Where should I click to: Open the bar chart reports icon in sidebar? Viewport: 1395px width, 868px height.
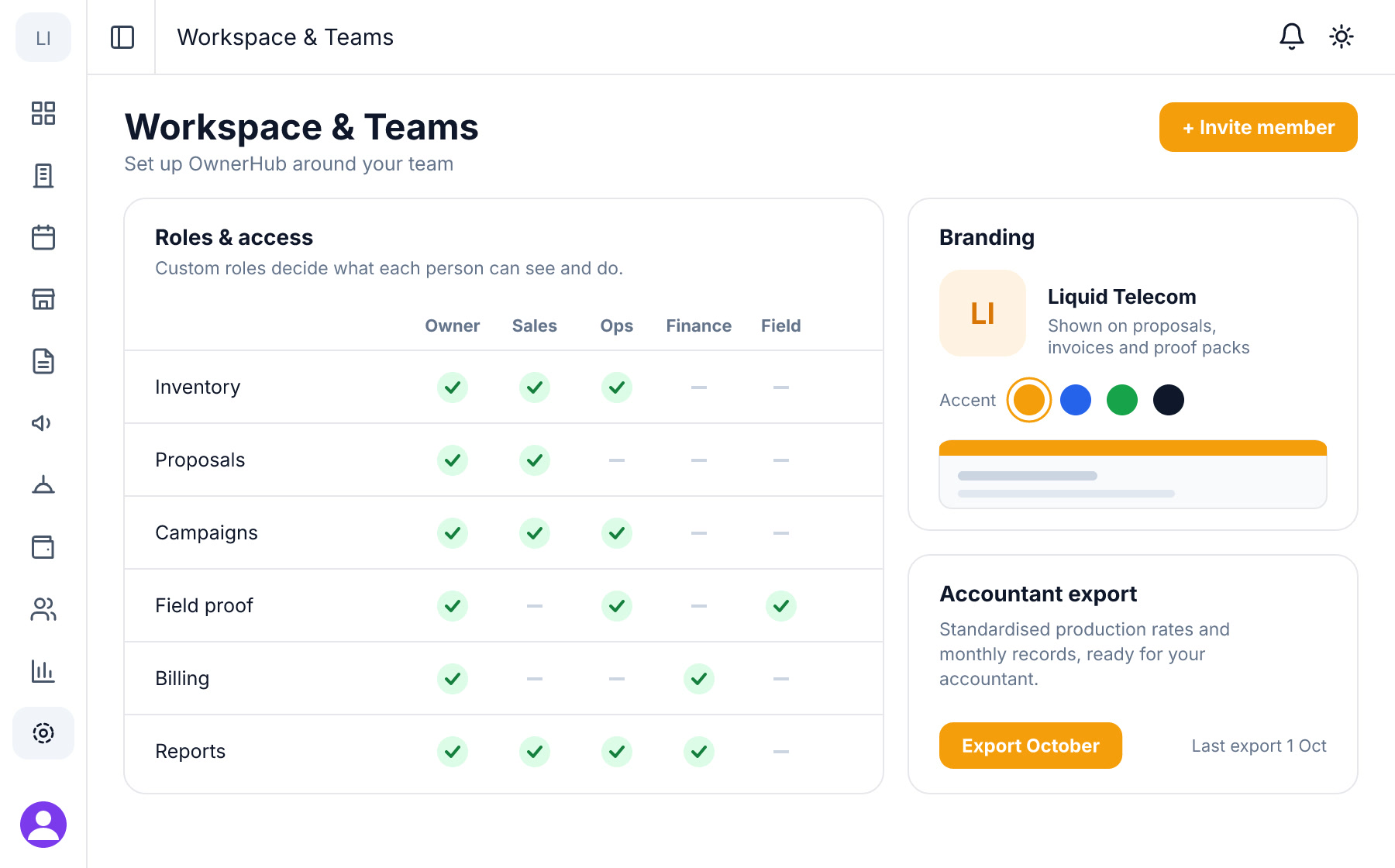(43, 671)
